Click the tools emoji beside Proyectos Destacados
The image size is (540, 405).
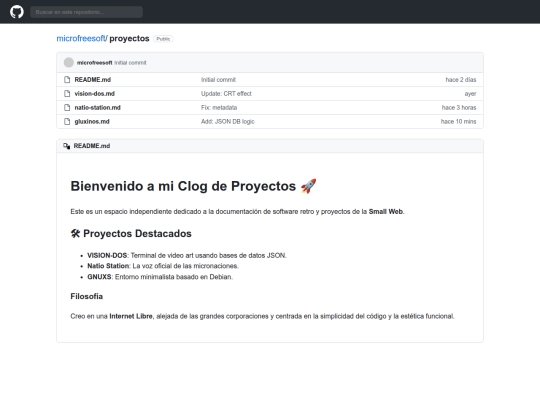click(x=75, y=233)
